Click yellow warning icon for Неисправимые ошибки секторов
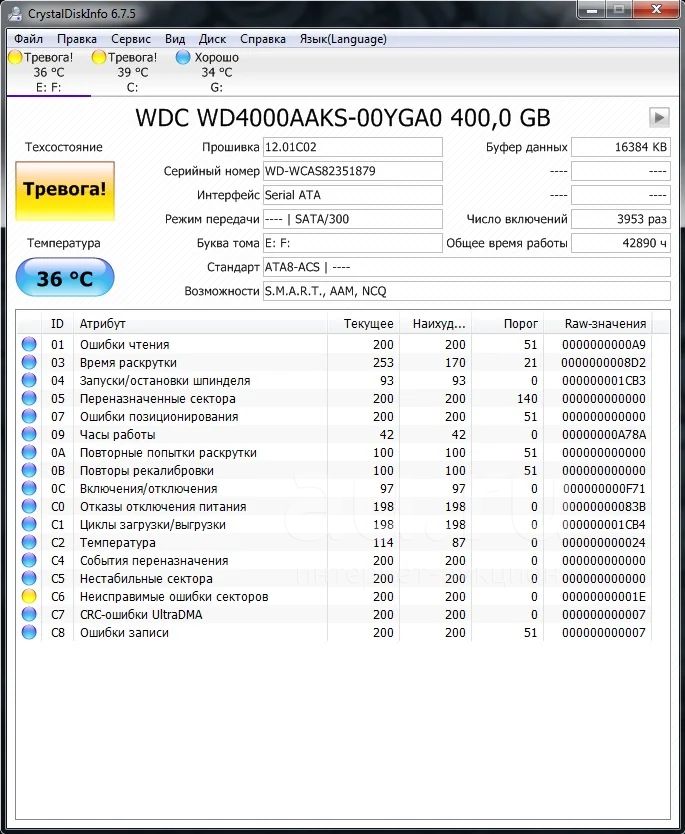 click(29, 597)
